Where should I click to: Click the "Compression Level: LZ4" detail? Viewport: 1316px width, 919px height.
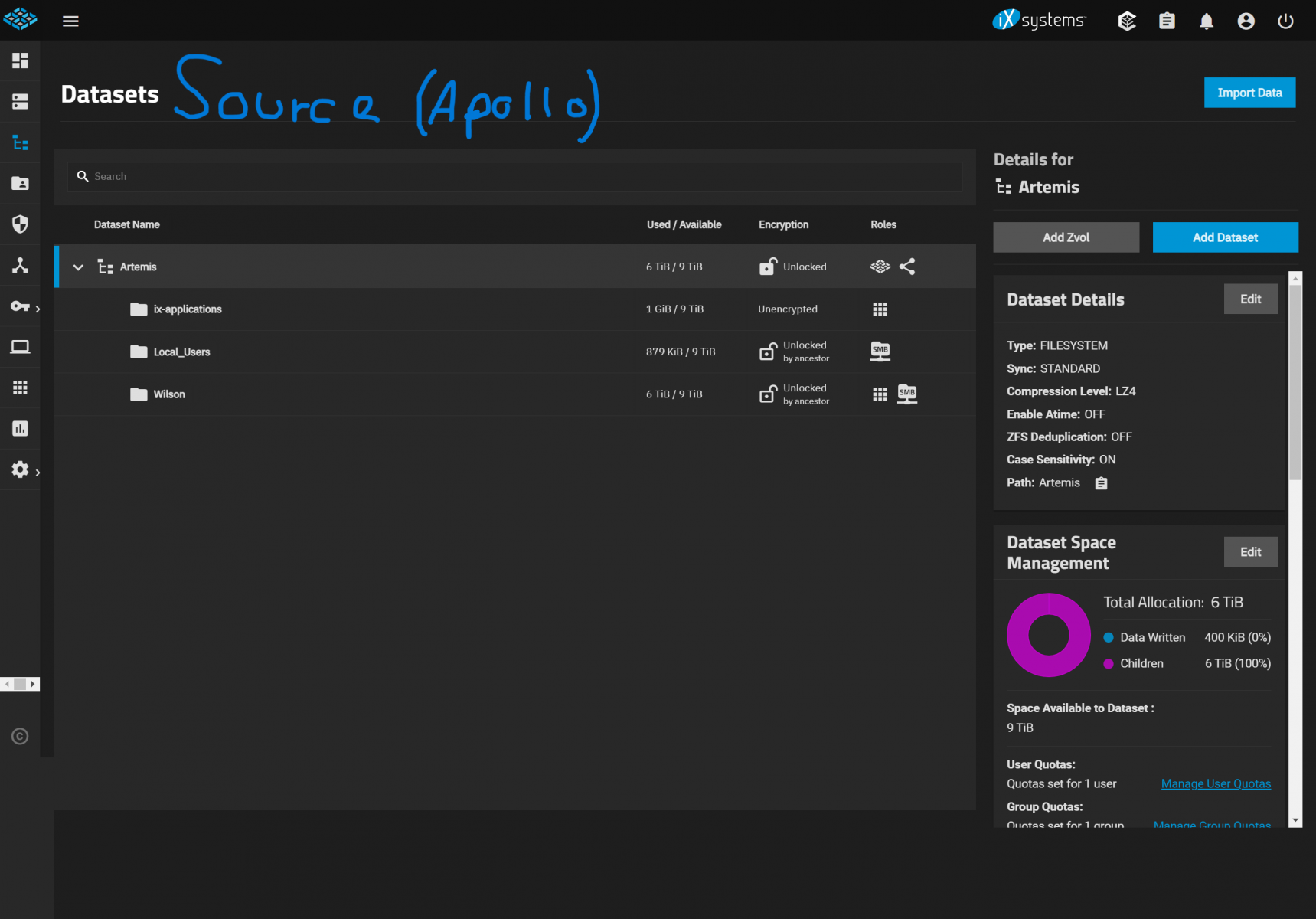pyautogui.click(x=1071, y=391)
